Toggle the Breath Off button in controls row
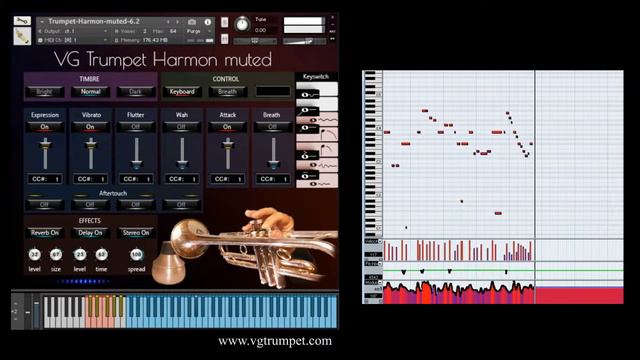The image size is (640, 360). point(272,127)
